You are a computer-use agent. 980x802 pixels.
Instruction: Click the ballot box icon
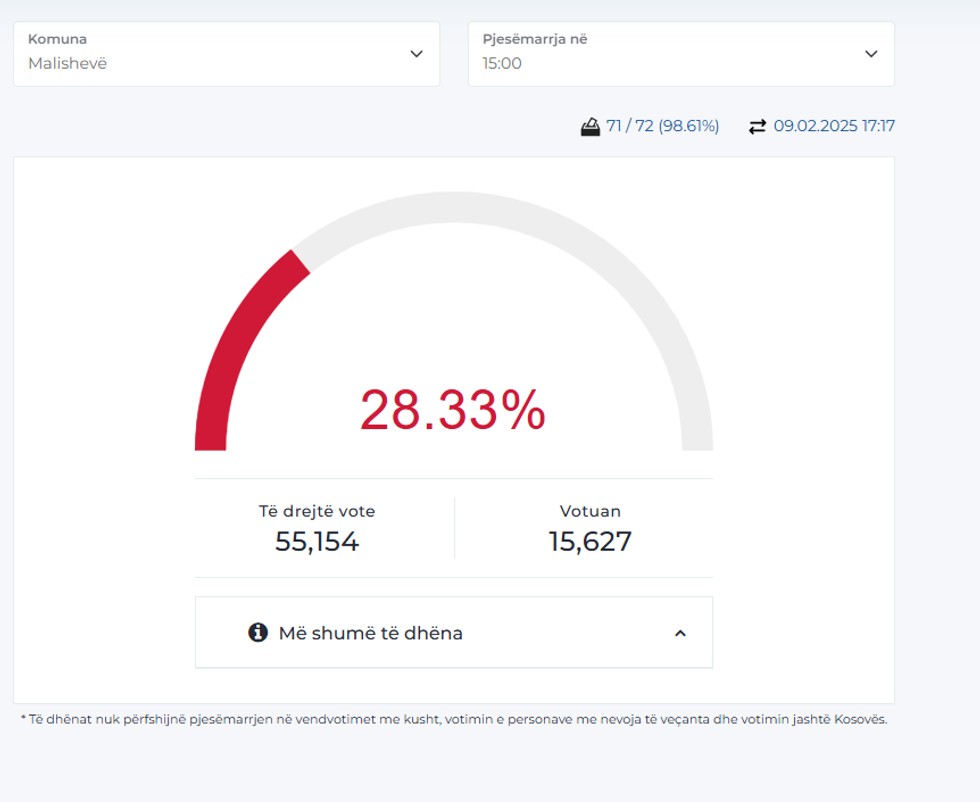click(x=590, y=126)
